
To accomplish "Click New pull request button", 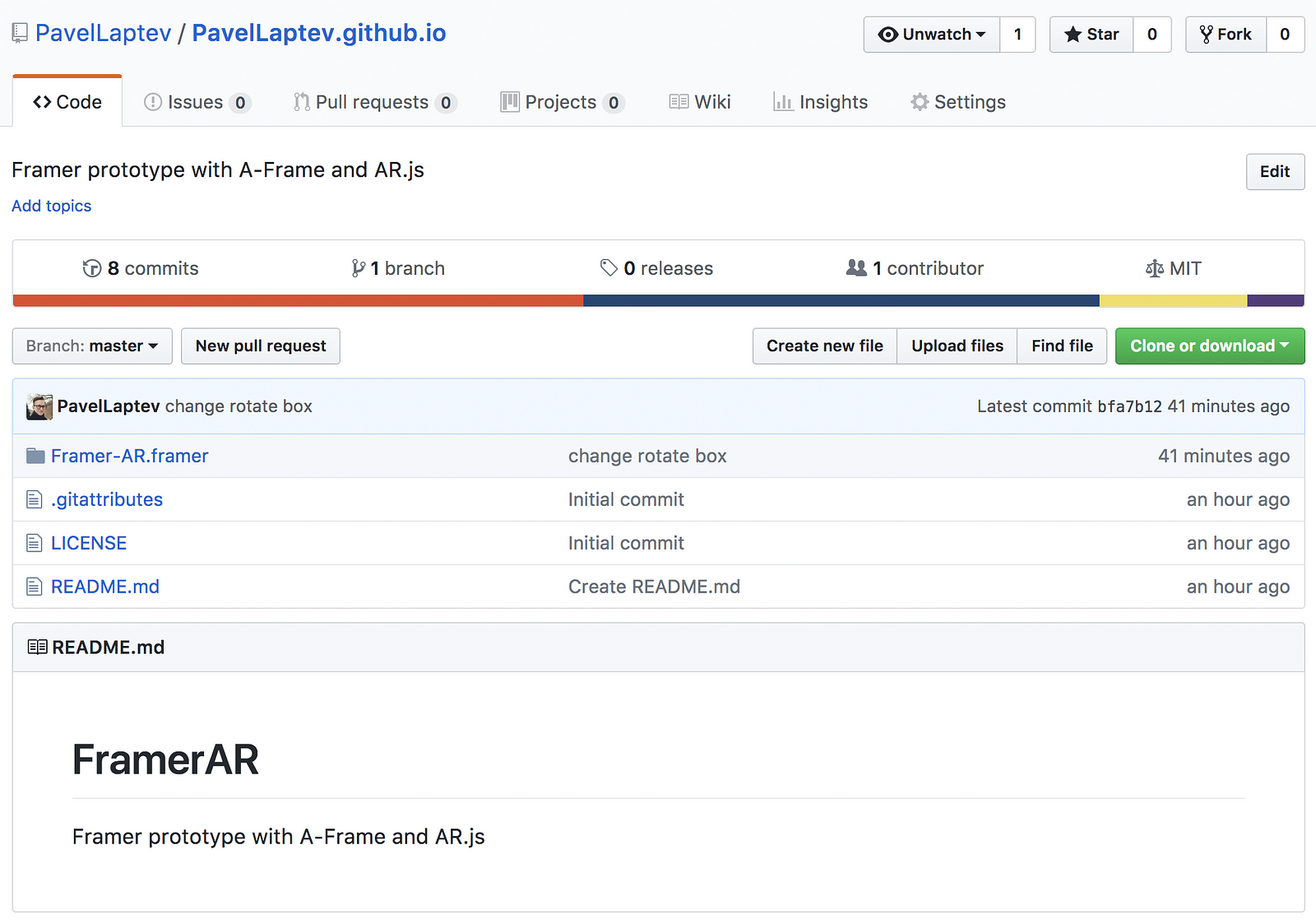I will (x=261, y=346).
